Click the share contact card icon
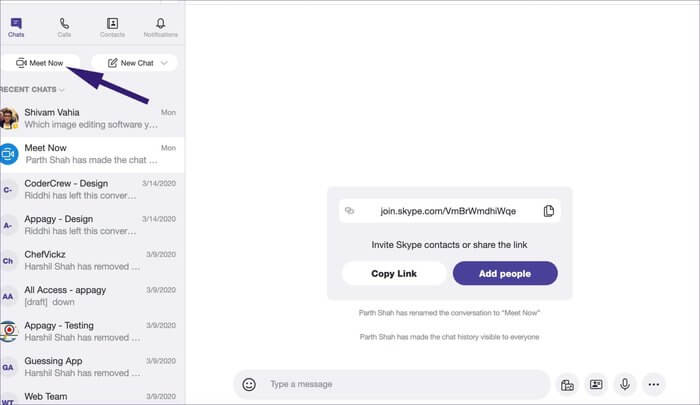This screenshot has width=700, height=405. [596, 384]
